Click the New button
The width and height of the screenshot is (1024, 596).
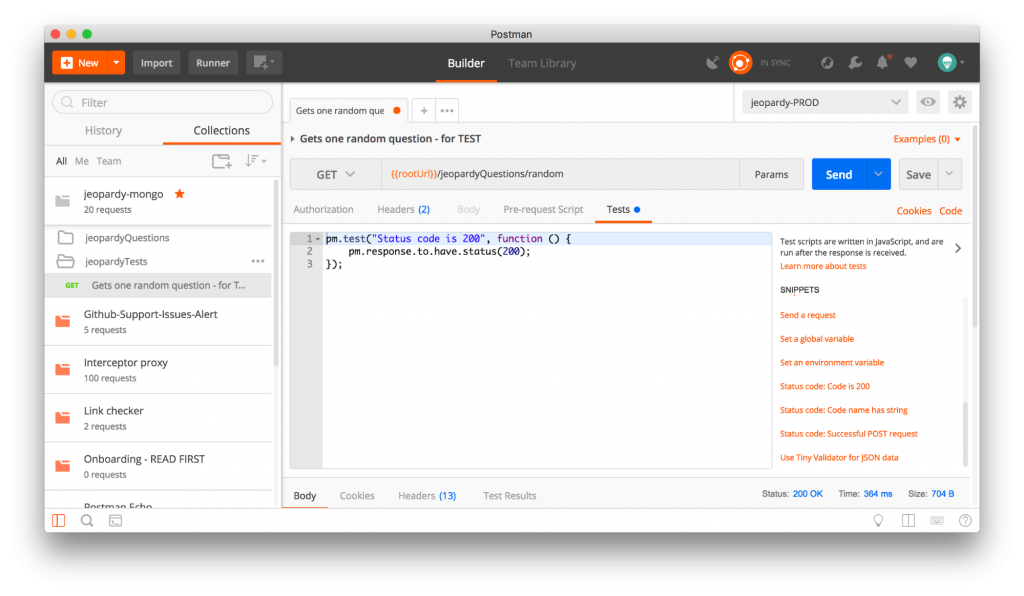pos(80,63)
